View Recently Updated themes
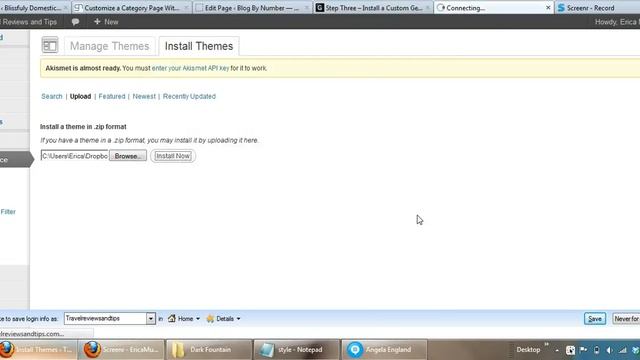This screenshot has height=360, width=640. pyautogui.click(x=189, y=96)
